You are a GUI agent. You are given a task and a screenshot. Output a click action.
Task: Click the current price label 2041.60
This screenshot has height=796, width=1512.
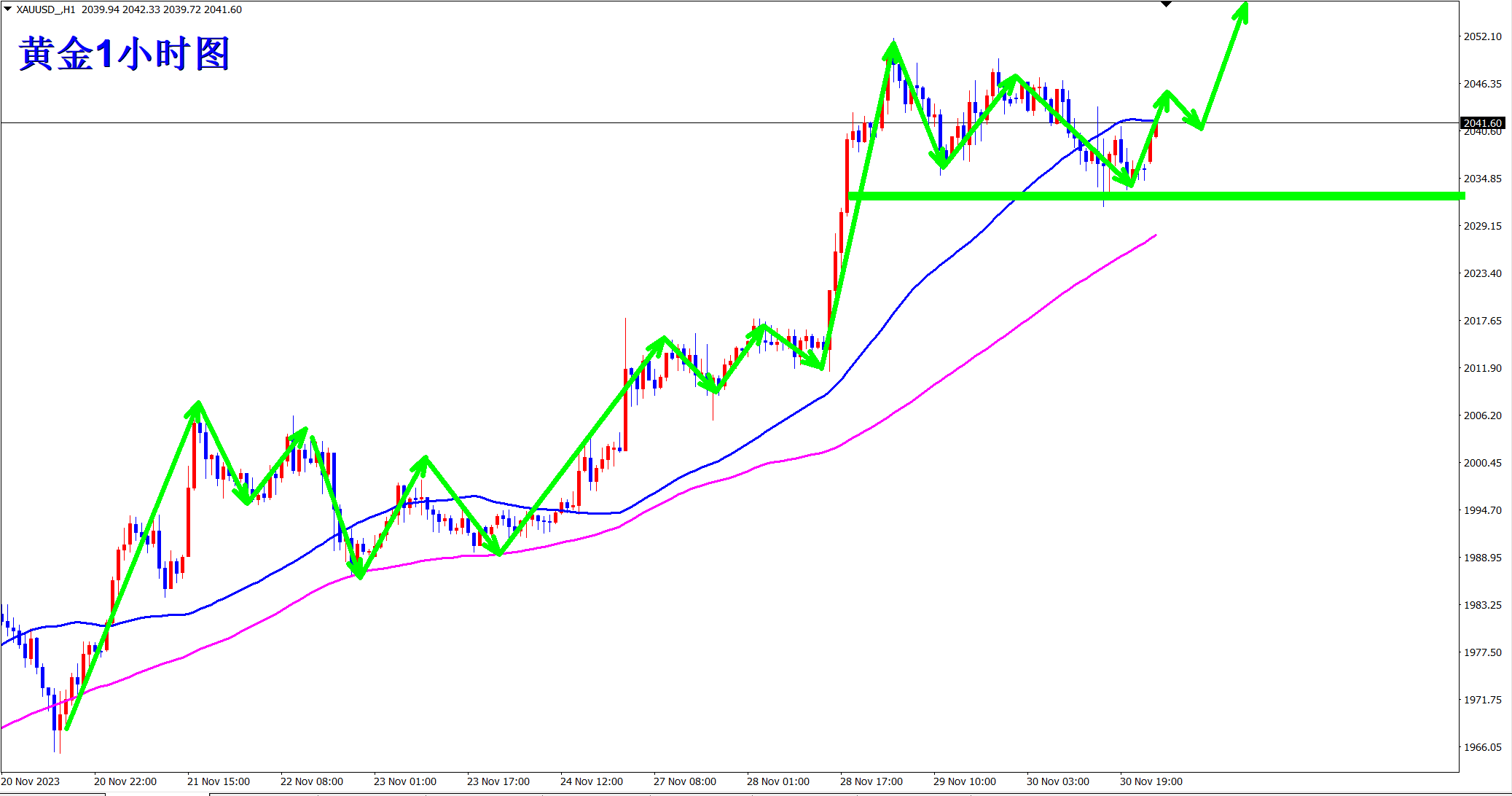click(1483, 123)
